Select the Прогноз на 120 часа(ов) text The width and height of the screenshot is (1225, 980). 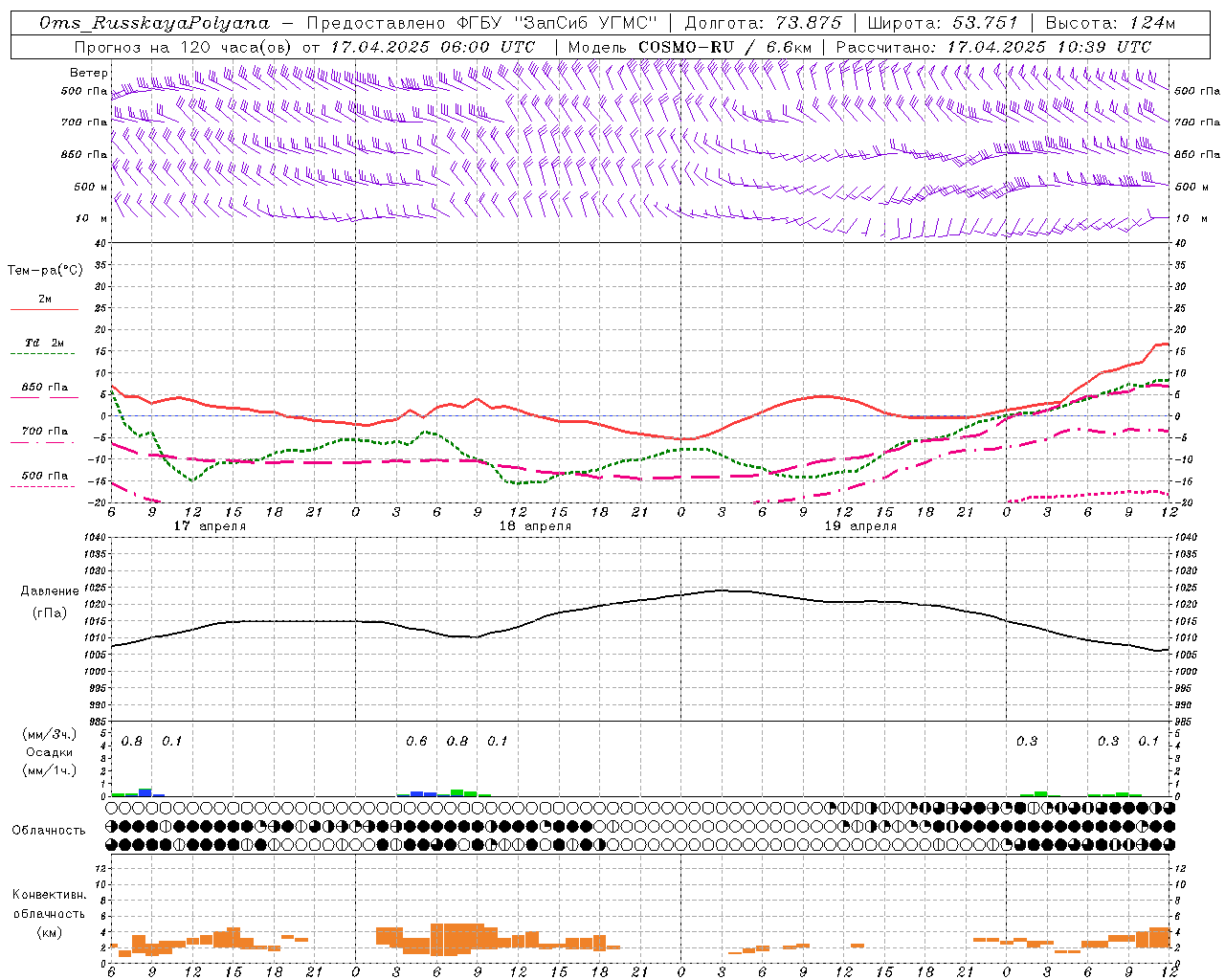point(184,47)
